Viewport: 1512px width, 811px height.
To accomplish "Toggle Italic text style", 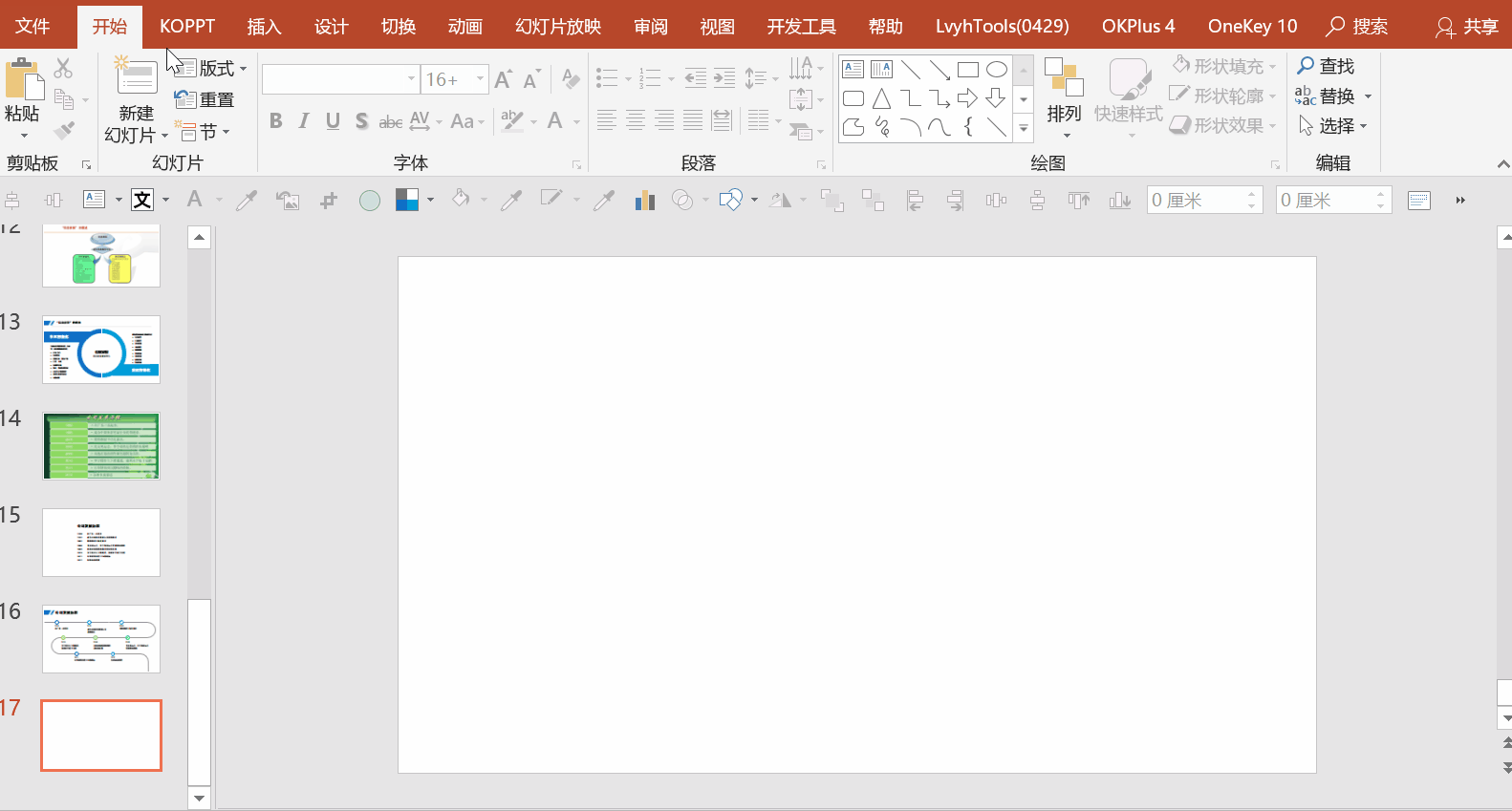I will click(x=304, y=121).
